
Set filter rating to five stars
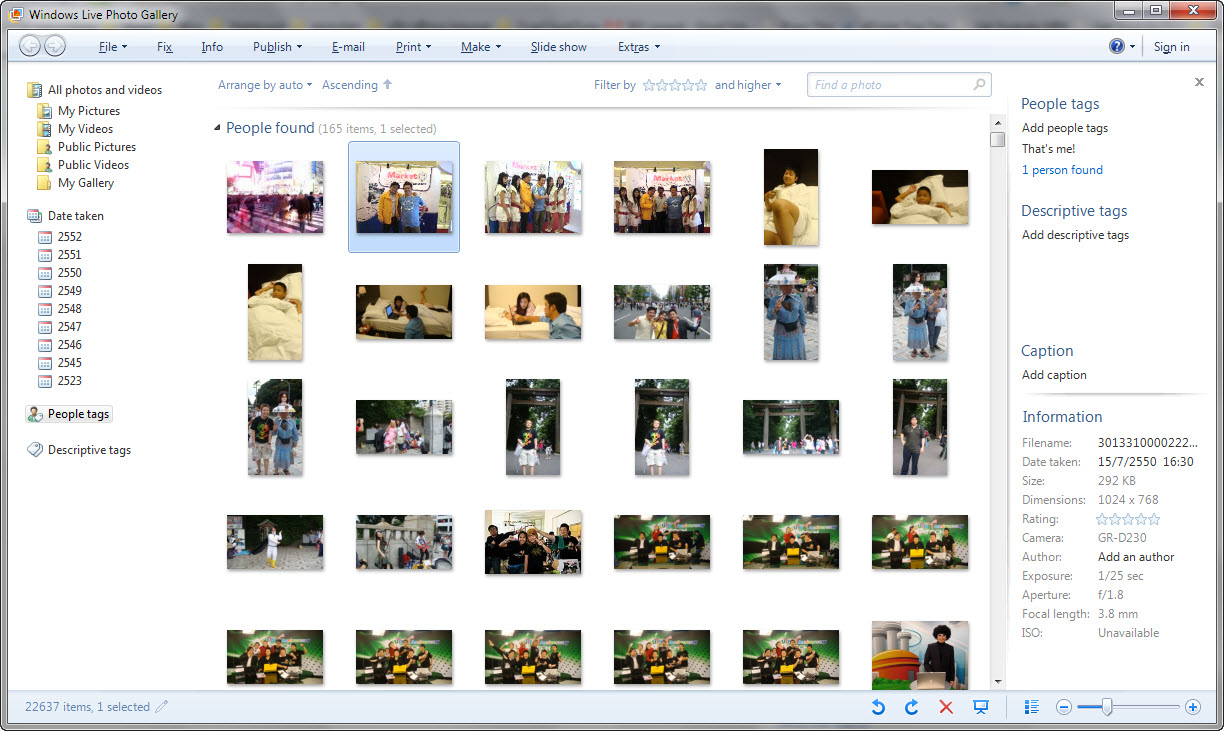[x=701, y=85]
